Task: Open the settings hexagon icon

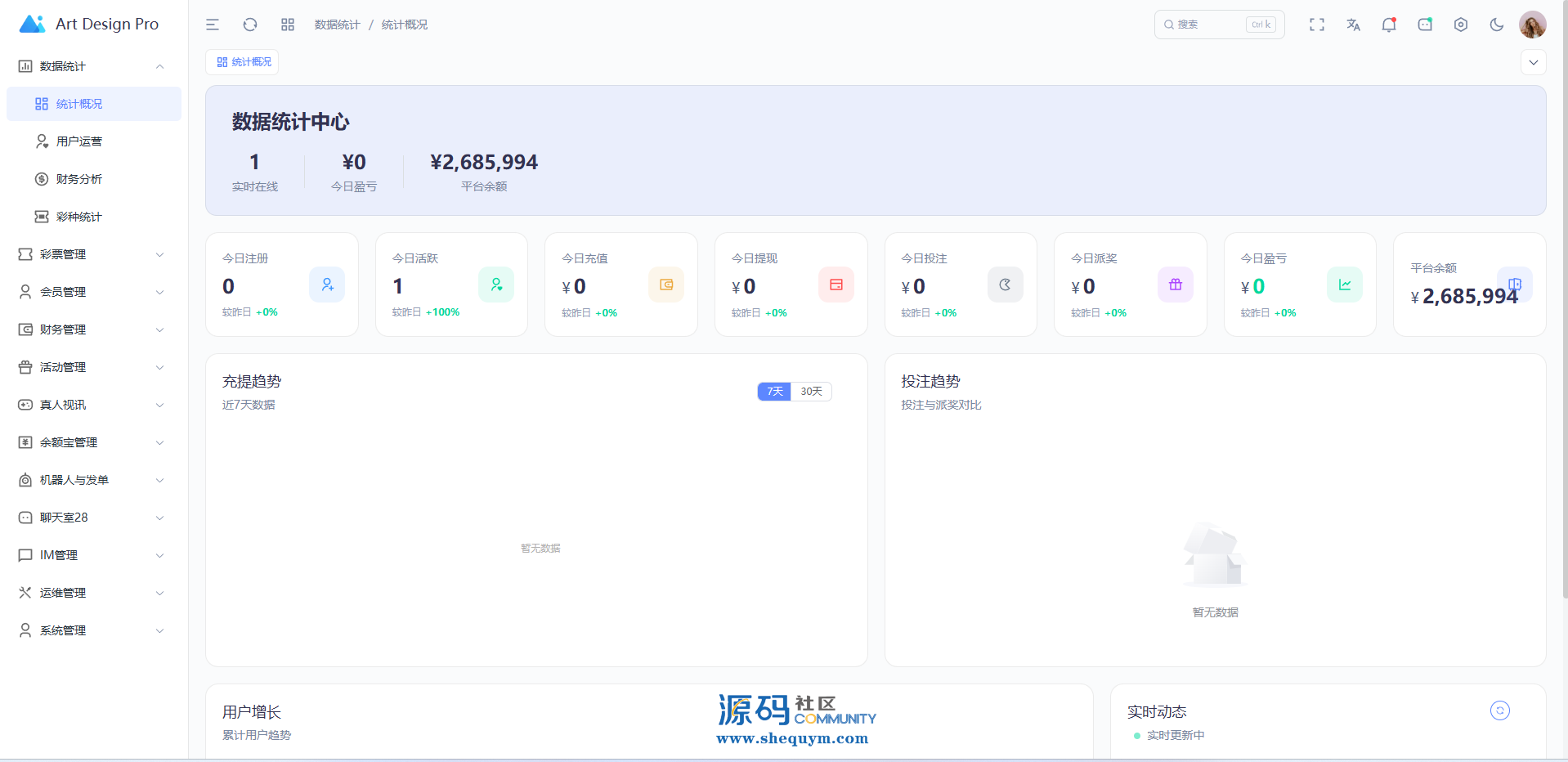Action: (x=1460, y=25)
